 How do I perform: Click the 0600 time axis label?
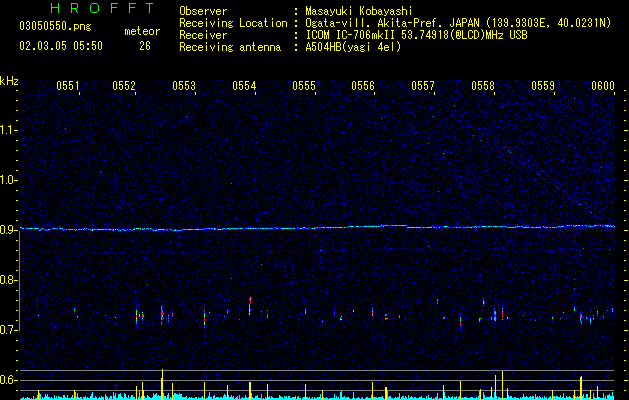point(603,86)
